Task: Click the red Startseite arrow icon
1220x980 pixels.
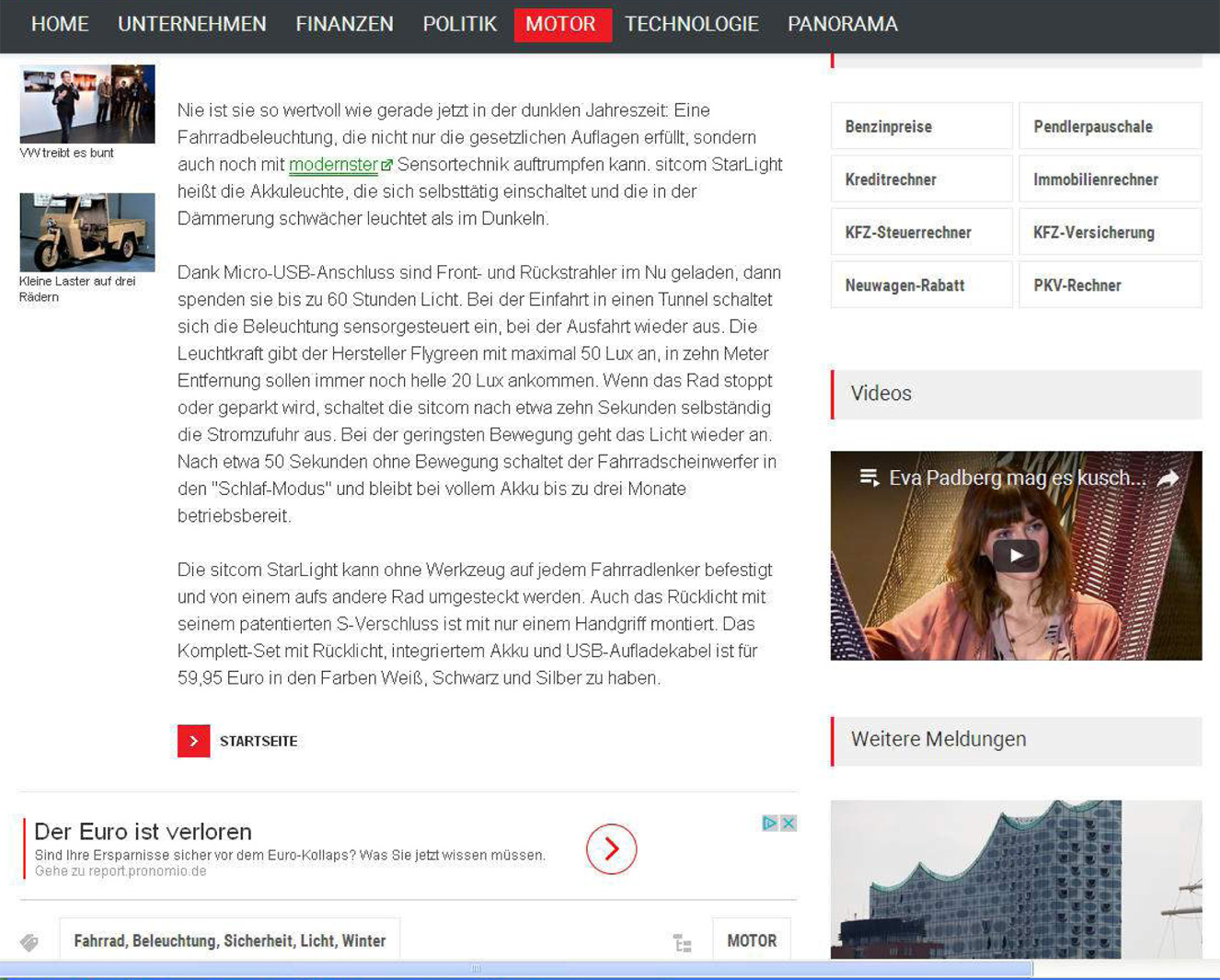Action: pos(193,741)
